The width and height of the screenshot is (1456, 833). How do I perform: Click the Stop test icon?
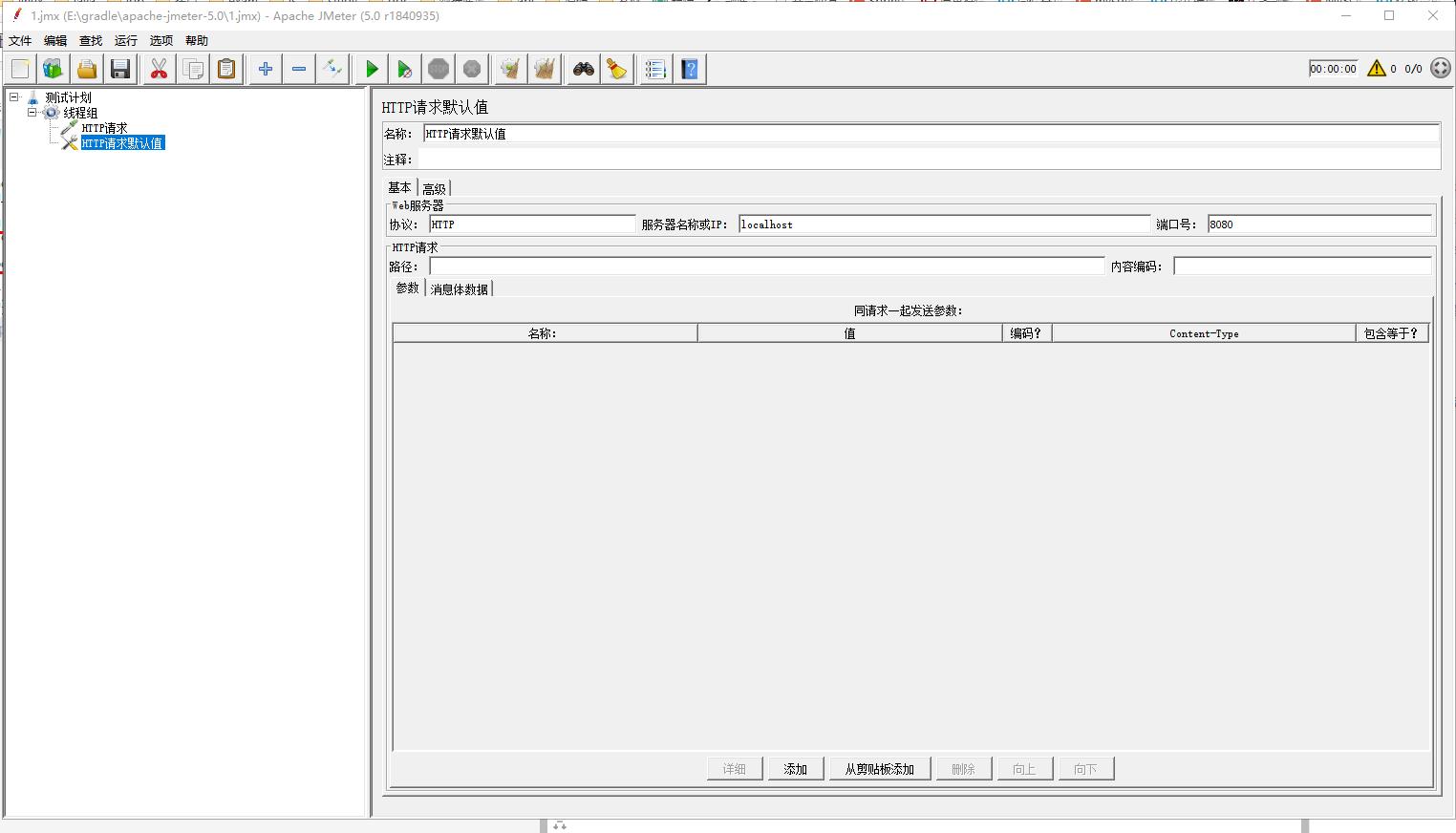tap(439, 69)
